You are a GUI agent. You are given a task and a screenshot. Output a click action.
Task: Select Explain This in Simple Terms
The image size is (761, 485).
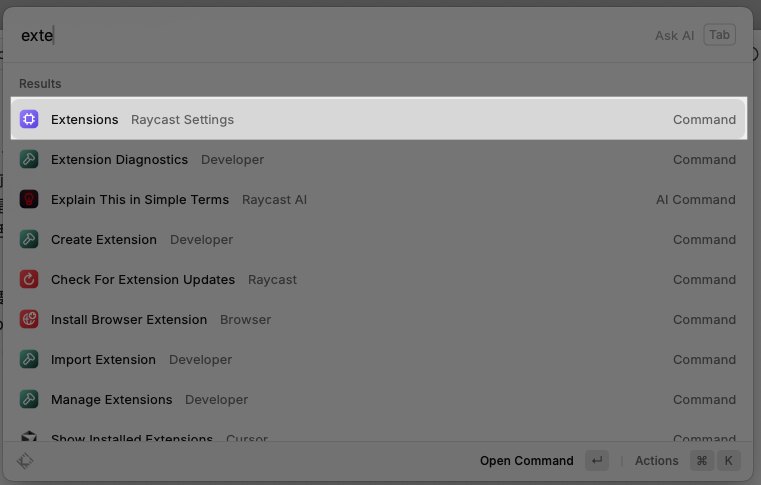379,199
